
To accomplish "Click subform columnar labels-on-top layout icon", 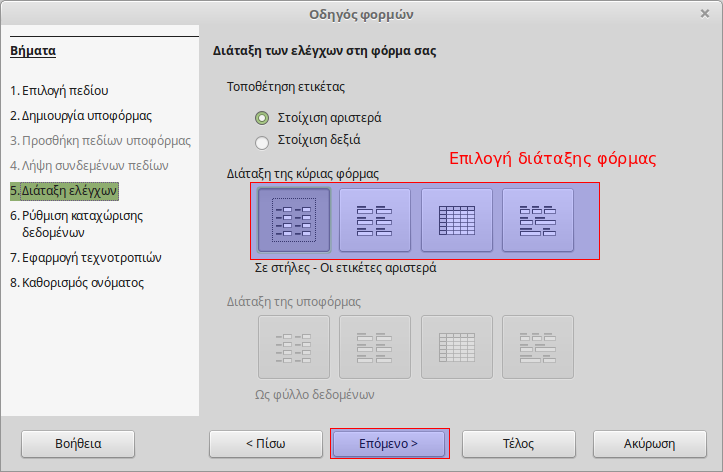I will (x=374, y=347).
